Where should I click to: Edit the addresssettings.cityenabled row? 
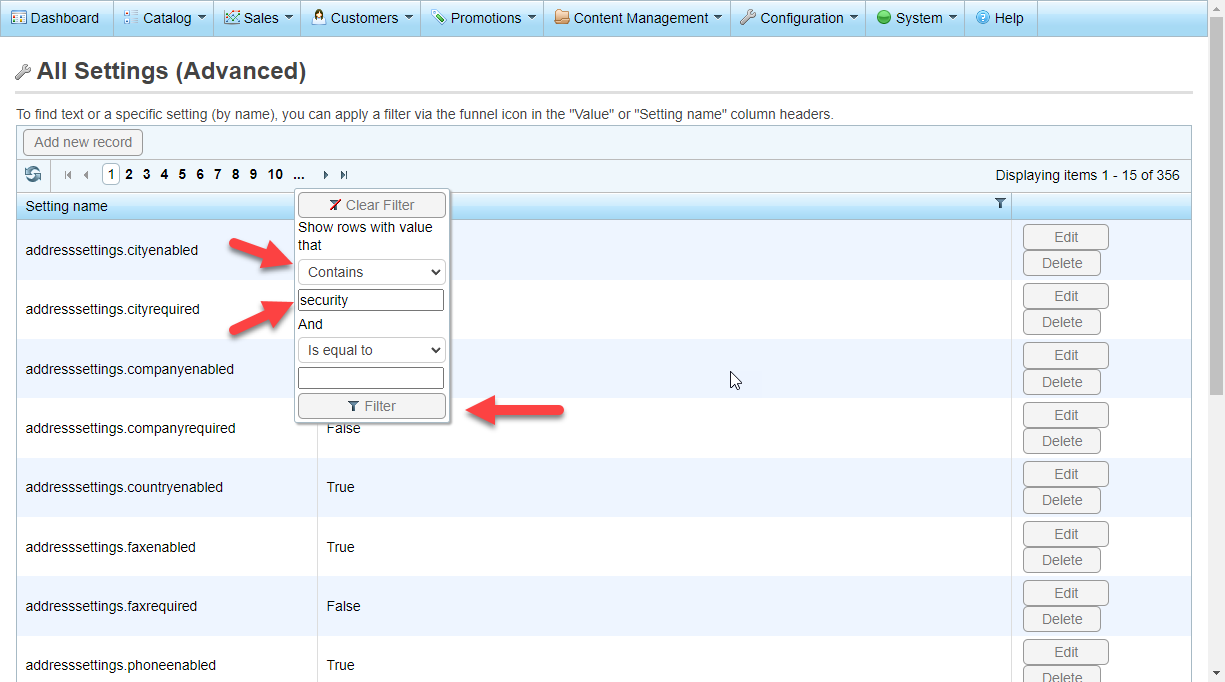[x=1065, y=237]
